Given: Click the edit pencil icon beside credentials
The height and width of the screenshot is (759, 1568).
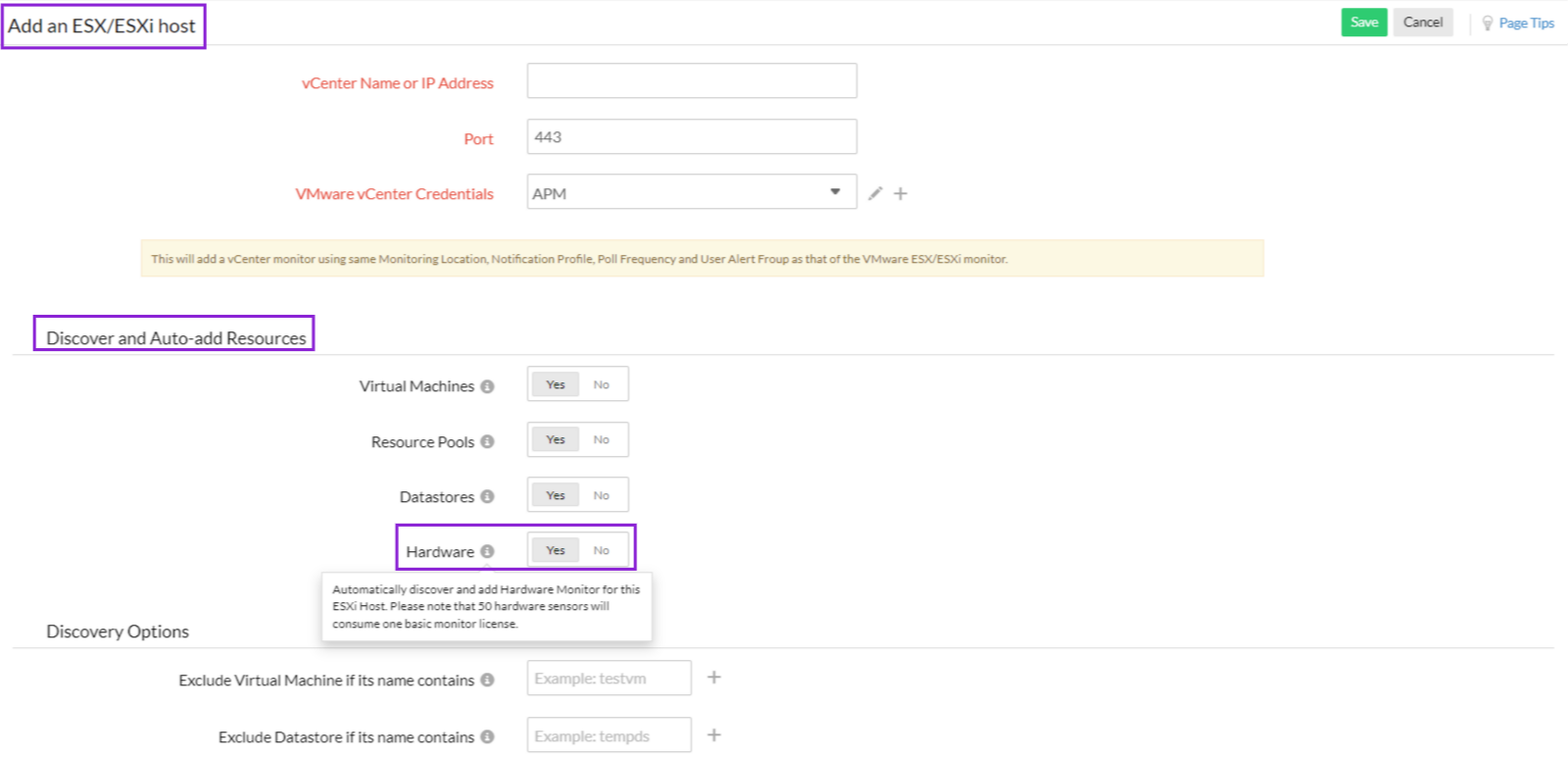Looking at the screenshot, I should [875, 194].
